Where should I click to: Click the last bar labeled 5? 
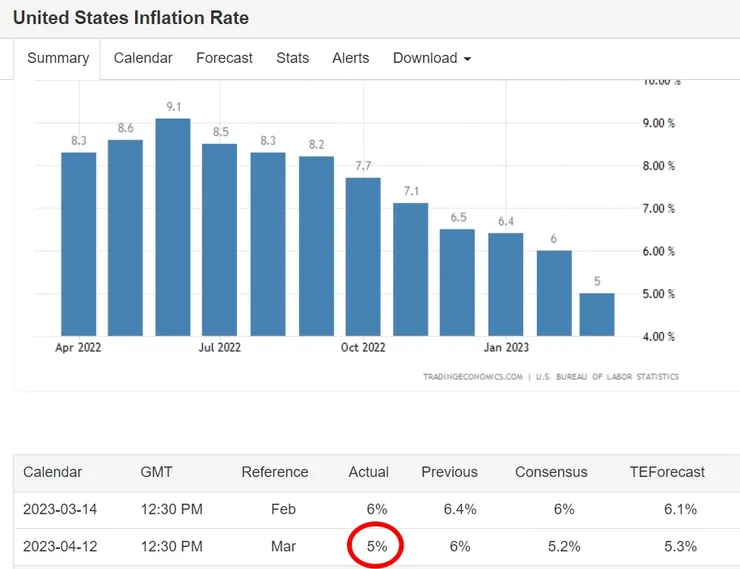(x=597, y=314)
